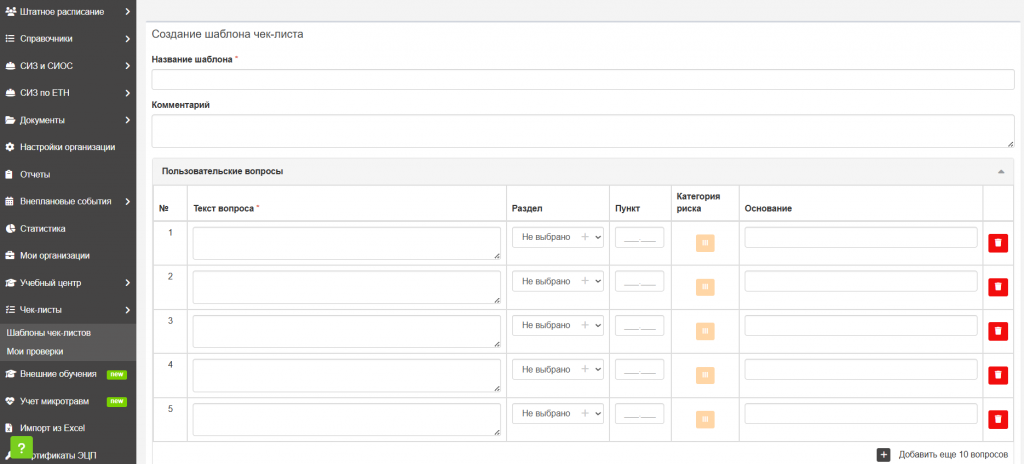This screenshot has width=1024, height=464.
Task: Expand the Внеплановые события submenu chevron
Action: [x=127, y=201]
